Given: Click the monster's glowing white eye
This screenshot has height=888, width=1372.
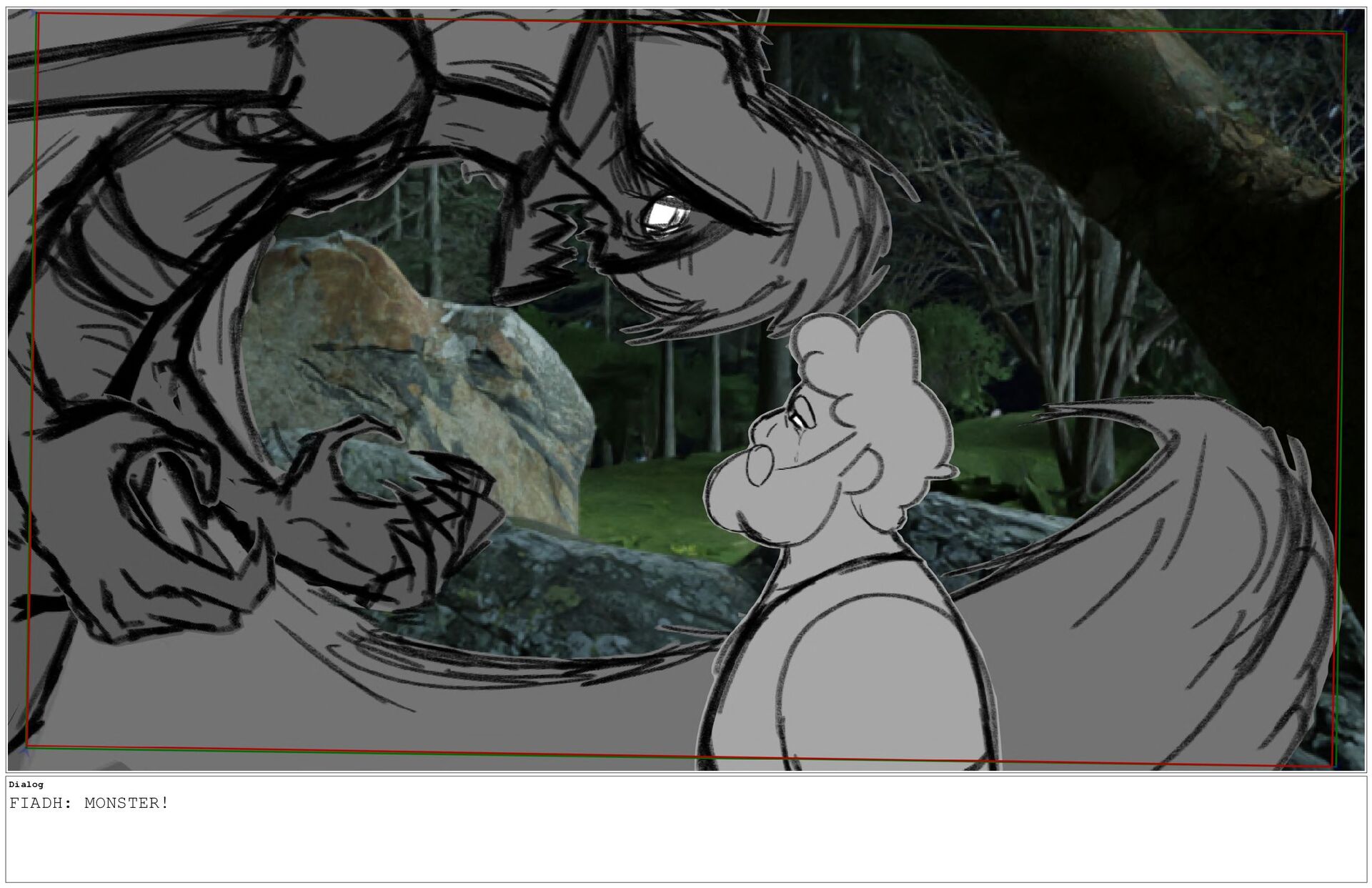Looking at the screenshot, I should point(662,212).
